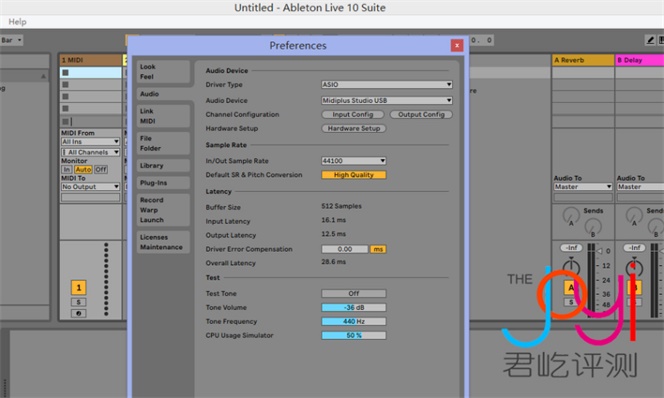Image resolution: width=664 pixels, height=398 pixels.
Task: Open the Help menu
Action: tap(17, 22)
